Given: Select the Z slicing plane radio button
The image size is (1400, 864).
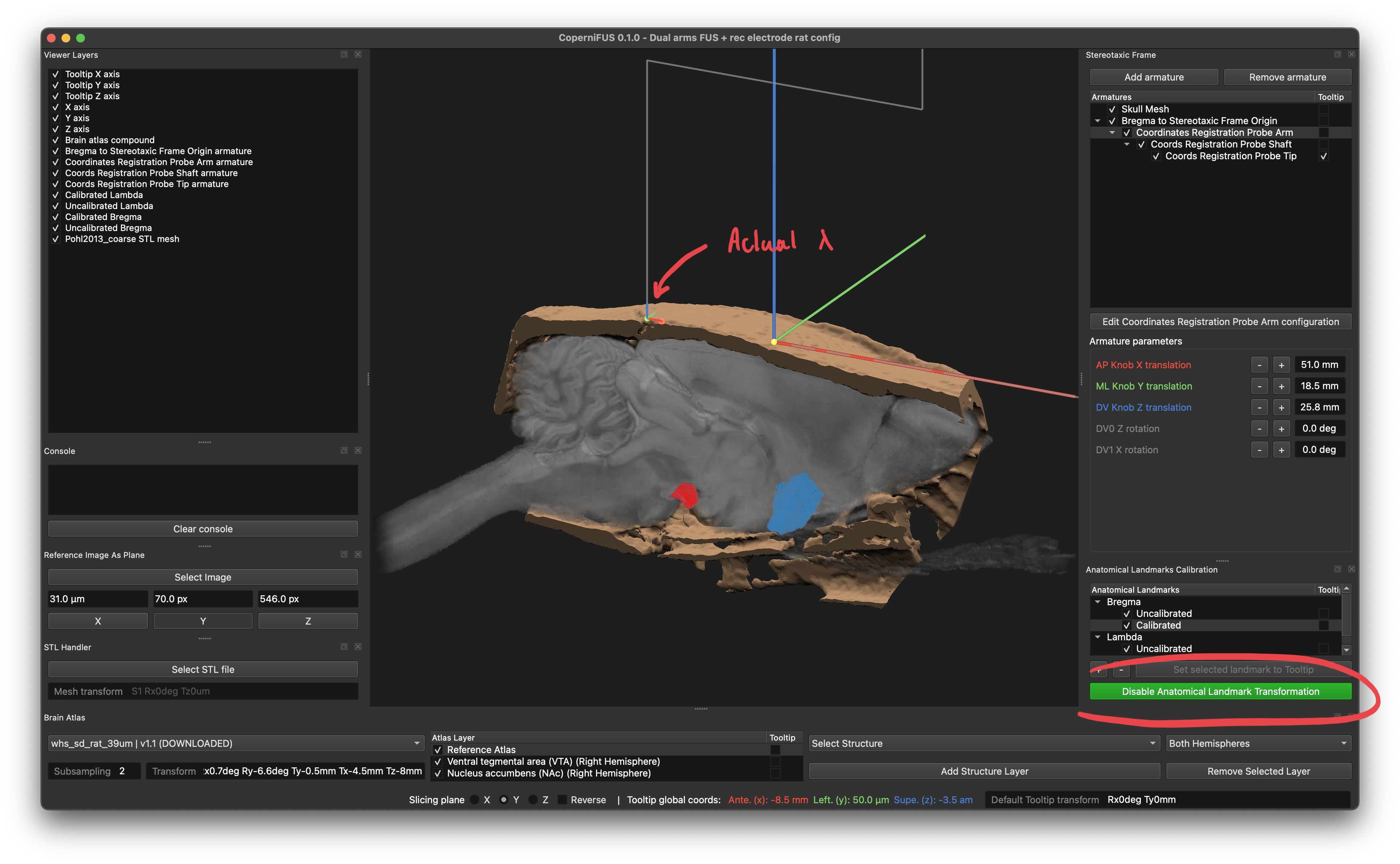Looking at the screenshot, I should (x=533, y=800).
